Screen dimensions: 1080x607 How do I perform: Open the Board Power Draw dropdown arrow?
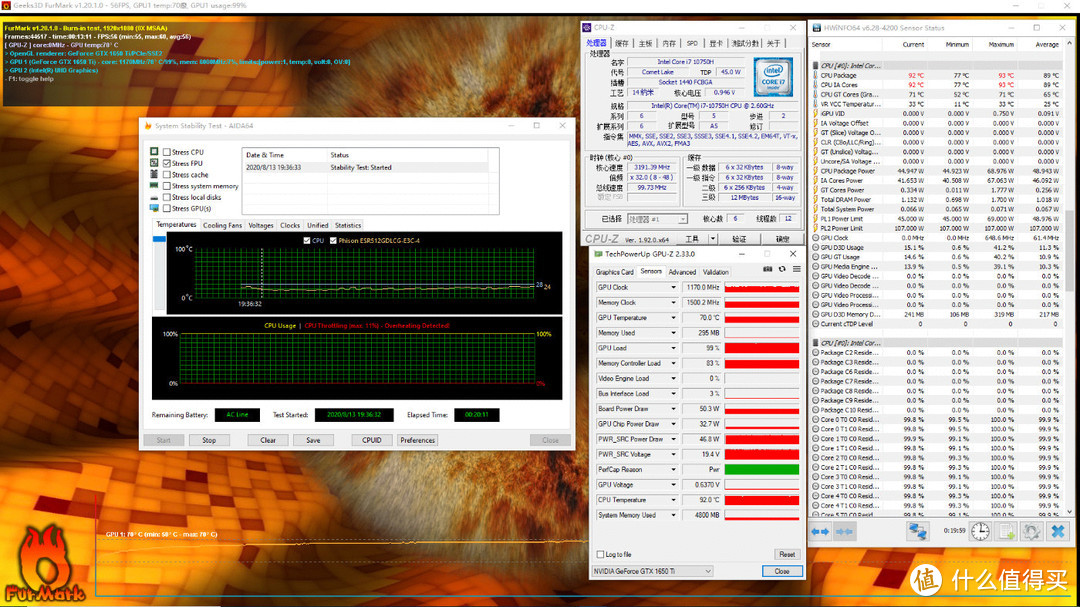click(673, 409)
